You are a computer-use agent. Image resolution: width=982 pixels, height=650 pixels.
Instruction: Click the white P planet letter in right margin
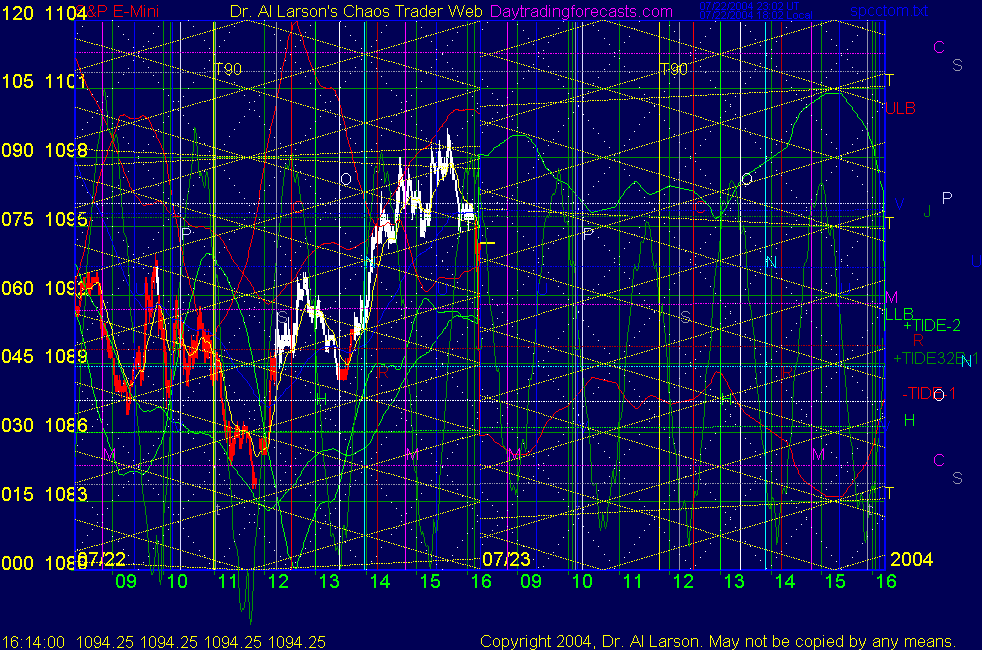tap(947, 198)
